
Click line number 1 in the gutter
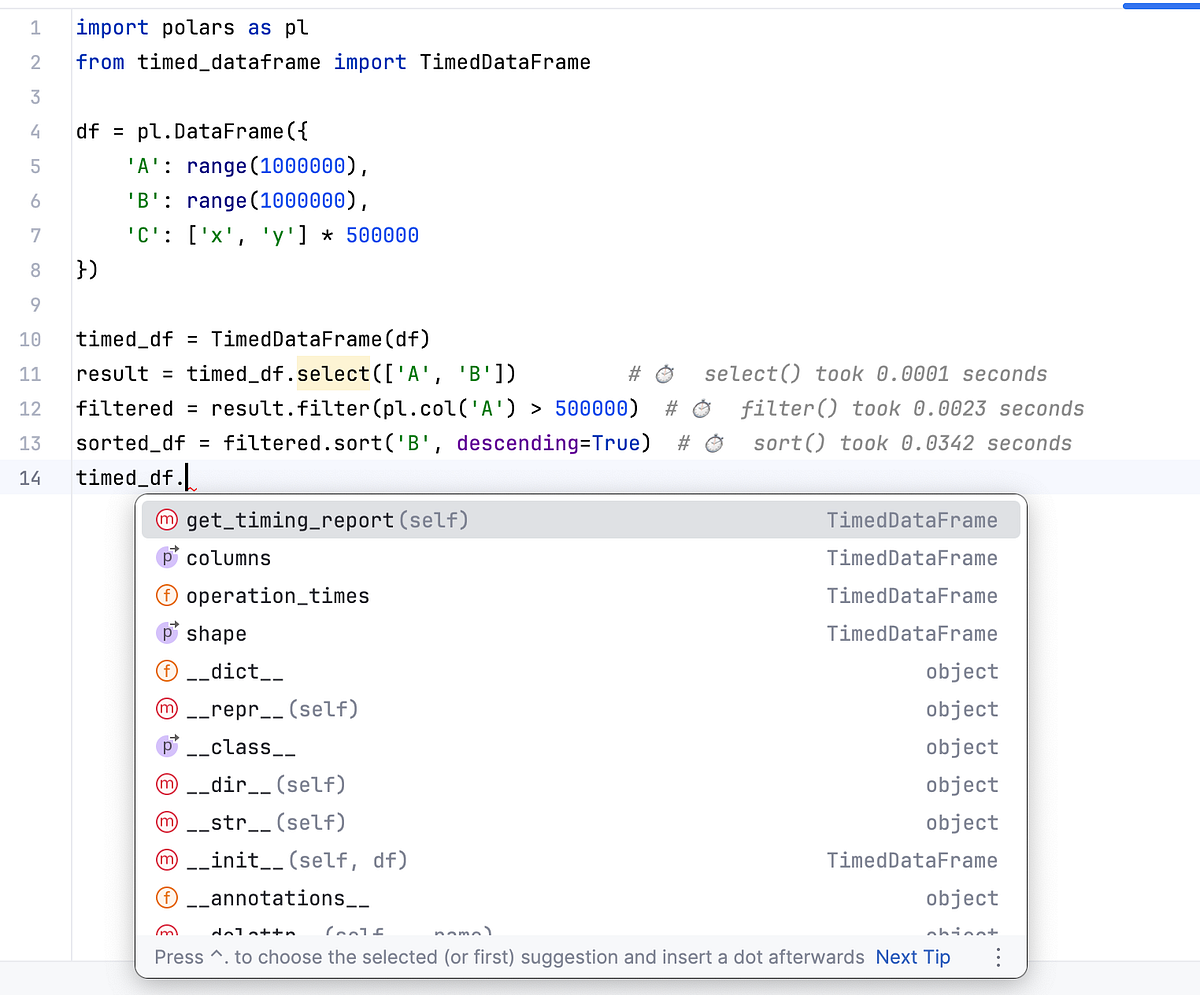[35, 27]
